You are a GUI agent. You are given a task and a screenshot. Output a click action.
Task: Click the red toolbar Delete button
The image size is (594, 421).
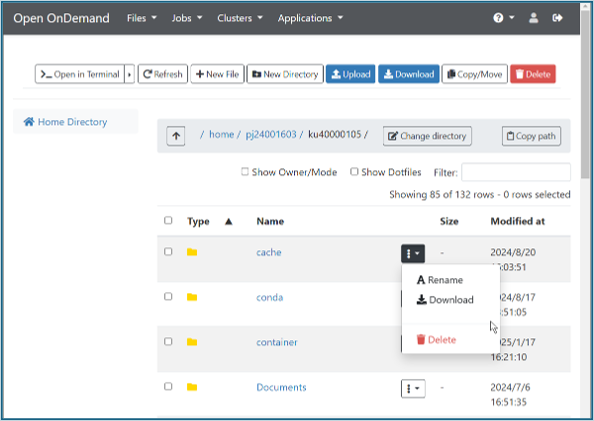pyautogui.click(x=533, y=74)
